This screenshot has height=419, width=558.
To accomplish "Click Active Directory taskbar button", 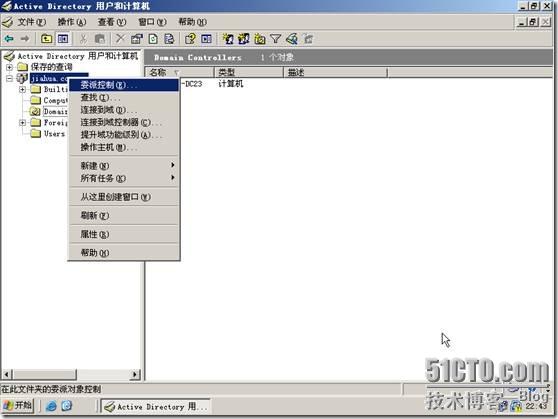I will coord(156,406).
